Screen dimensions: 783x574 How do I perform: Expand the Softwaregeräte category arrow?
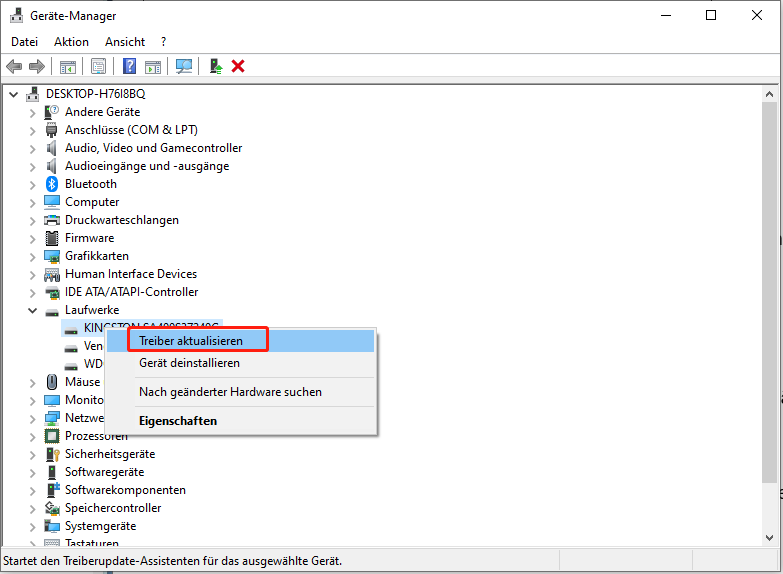[32, 473]
